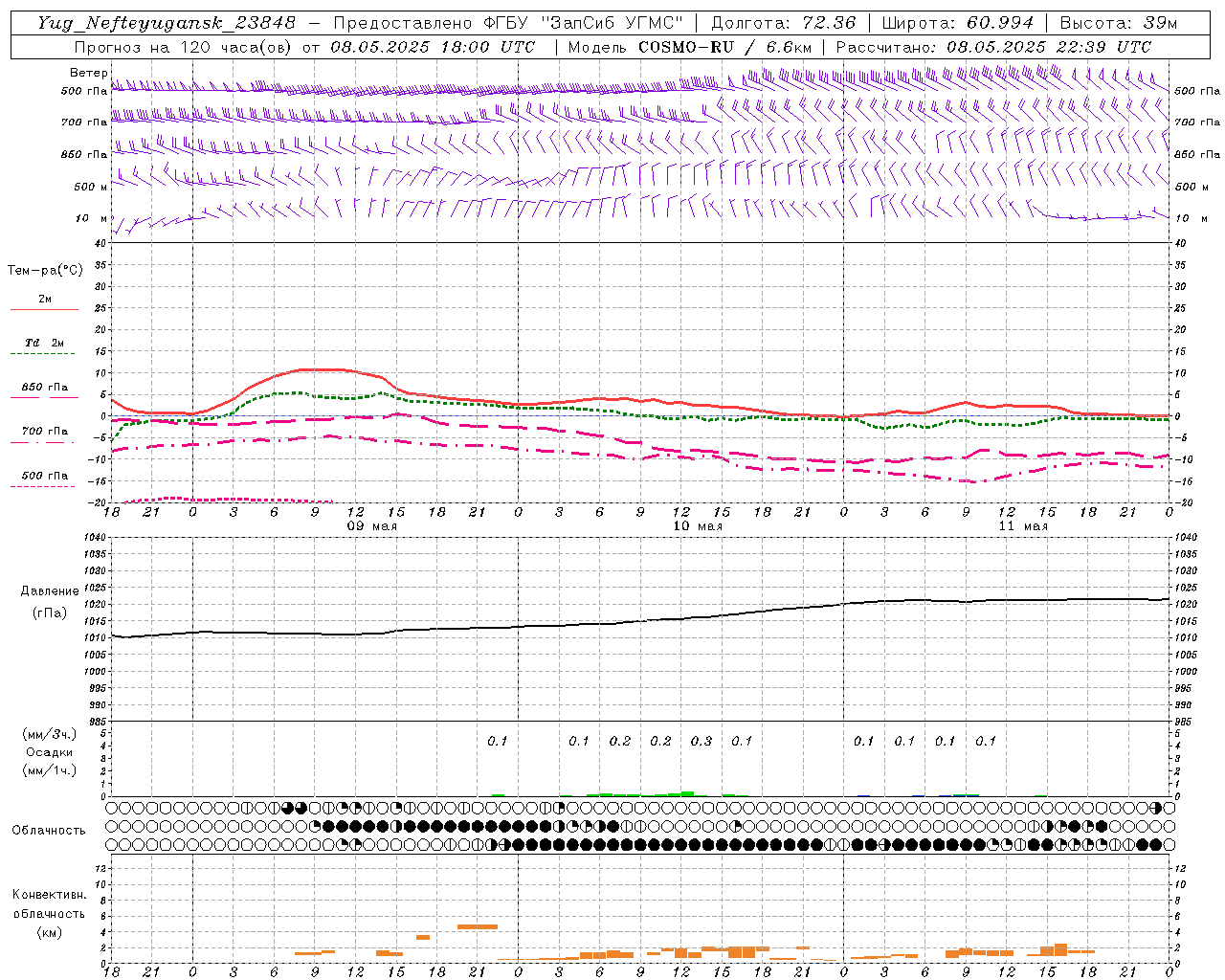Click the 700 гПа temperature legend entry
The width and height of the screenshot is (1225, 980).
[45, 431]
